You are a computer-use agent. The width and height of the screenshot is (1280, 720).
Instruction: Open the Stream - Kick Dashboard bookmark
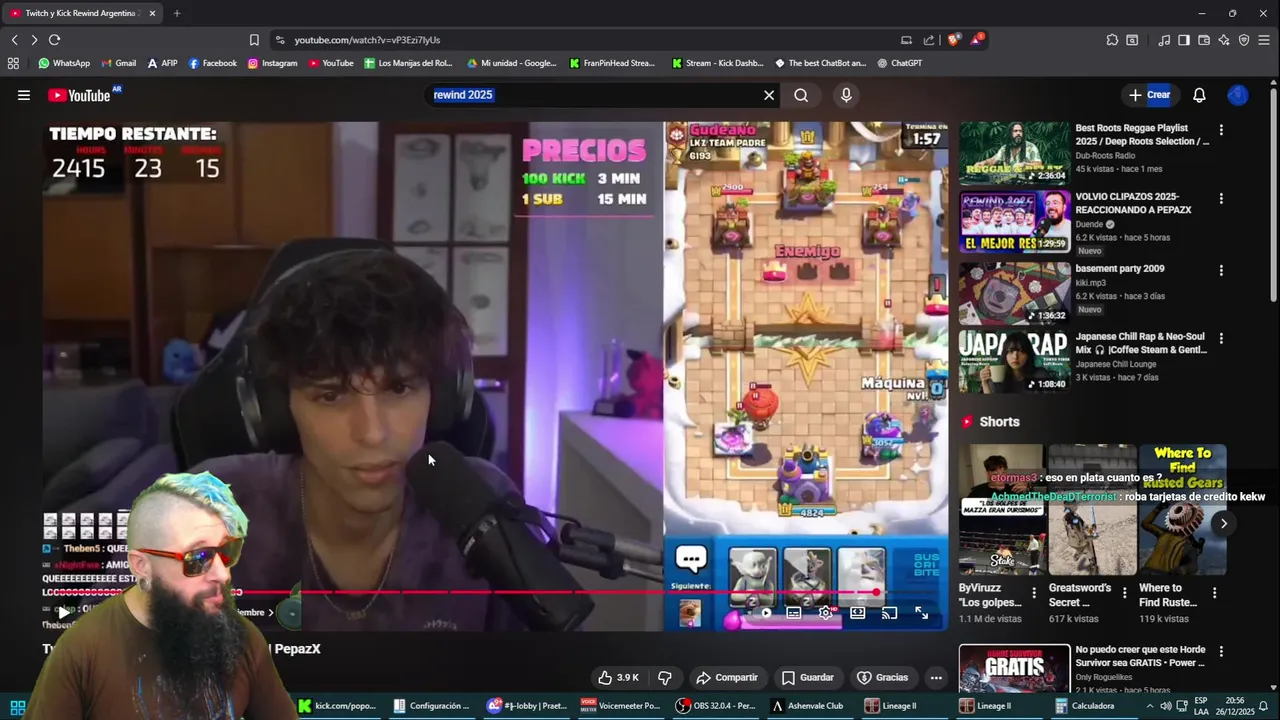(717, 63)
